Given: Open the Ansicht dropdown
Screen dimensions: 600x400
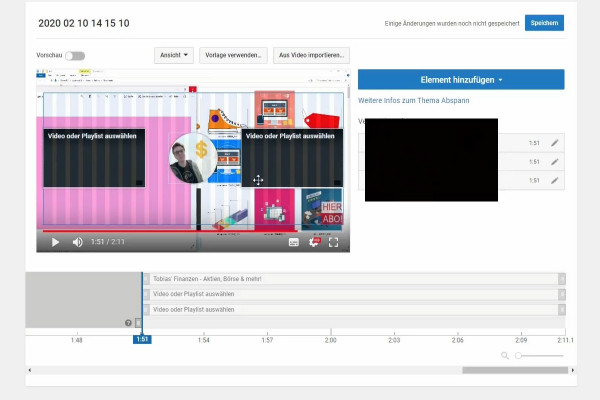Looking at the screenshot, I should coord(174,55).
